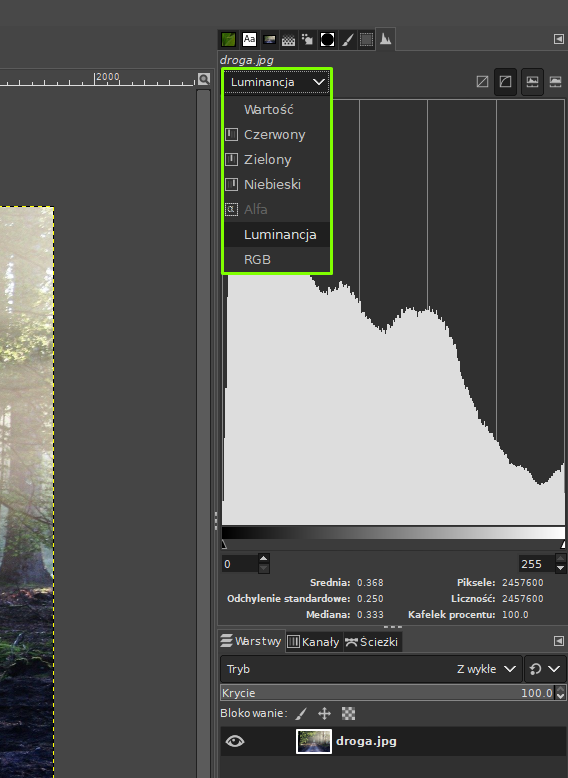The image size is (568, 778).
Task: Select linear histogram scale button
Action: [532, 81]
